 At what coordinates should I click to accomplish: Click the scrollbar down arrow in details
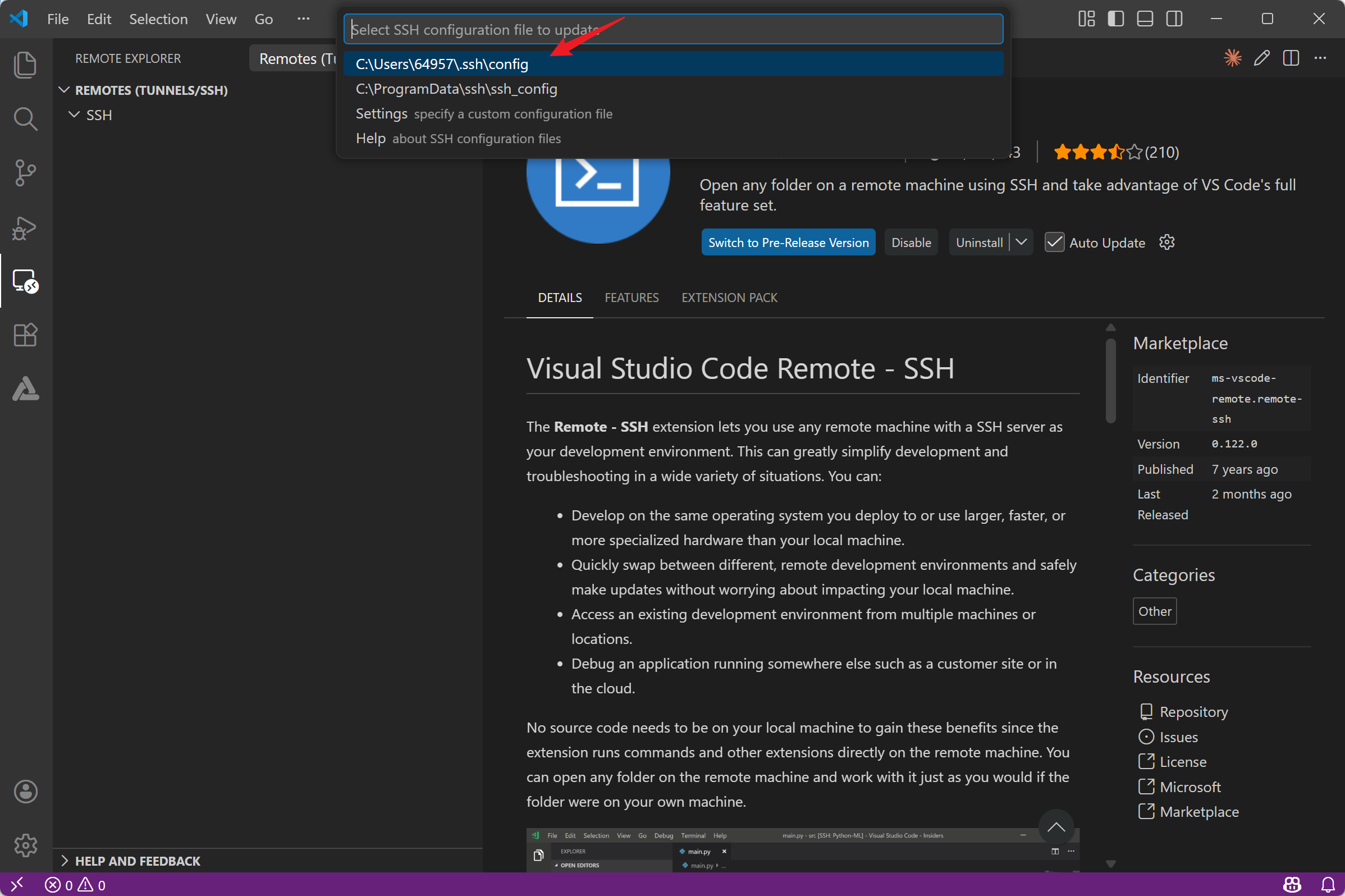(x=1110, y=863)
